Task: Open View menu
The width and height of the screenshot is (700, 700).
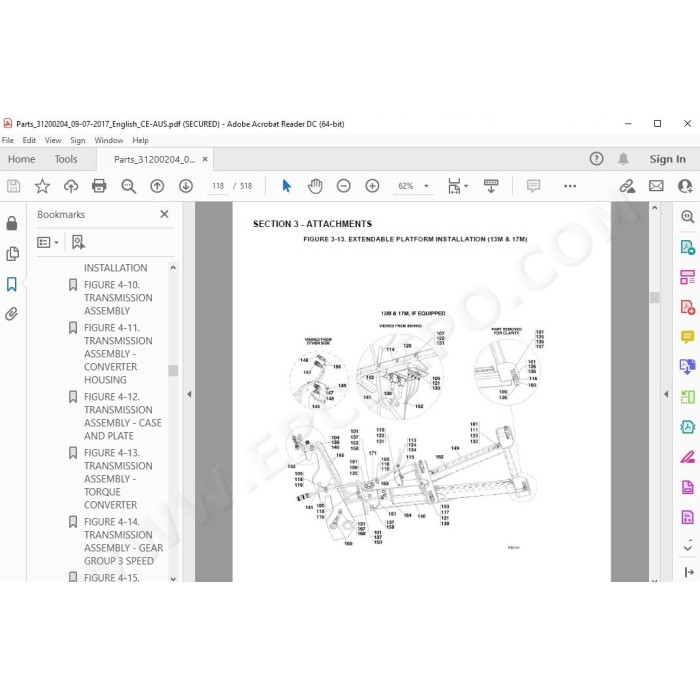Action: pos(53,140)
